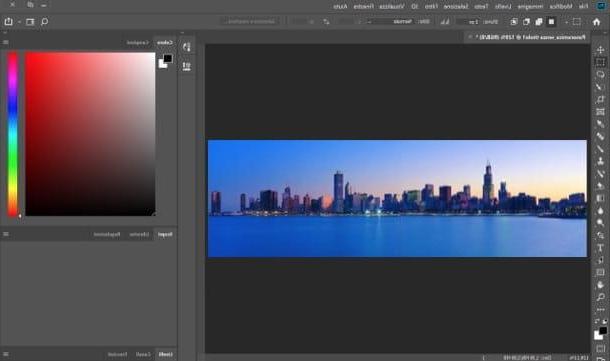Select the Brush tool
Viewport: 610px width, 361px height.
pos(600,149)
